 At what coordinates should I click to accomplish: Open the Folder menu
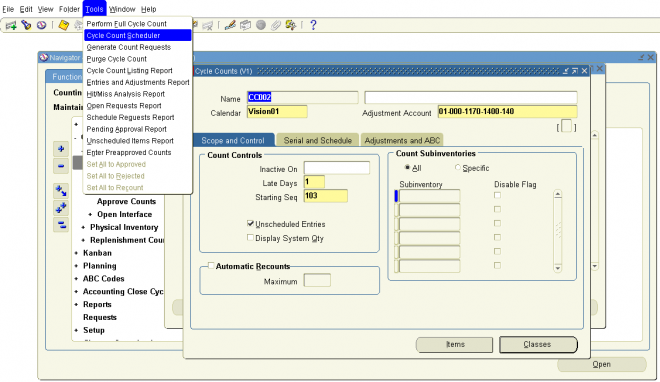click(69, 9)
